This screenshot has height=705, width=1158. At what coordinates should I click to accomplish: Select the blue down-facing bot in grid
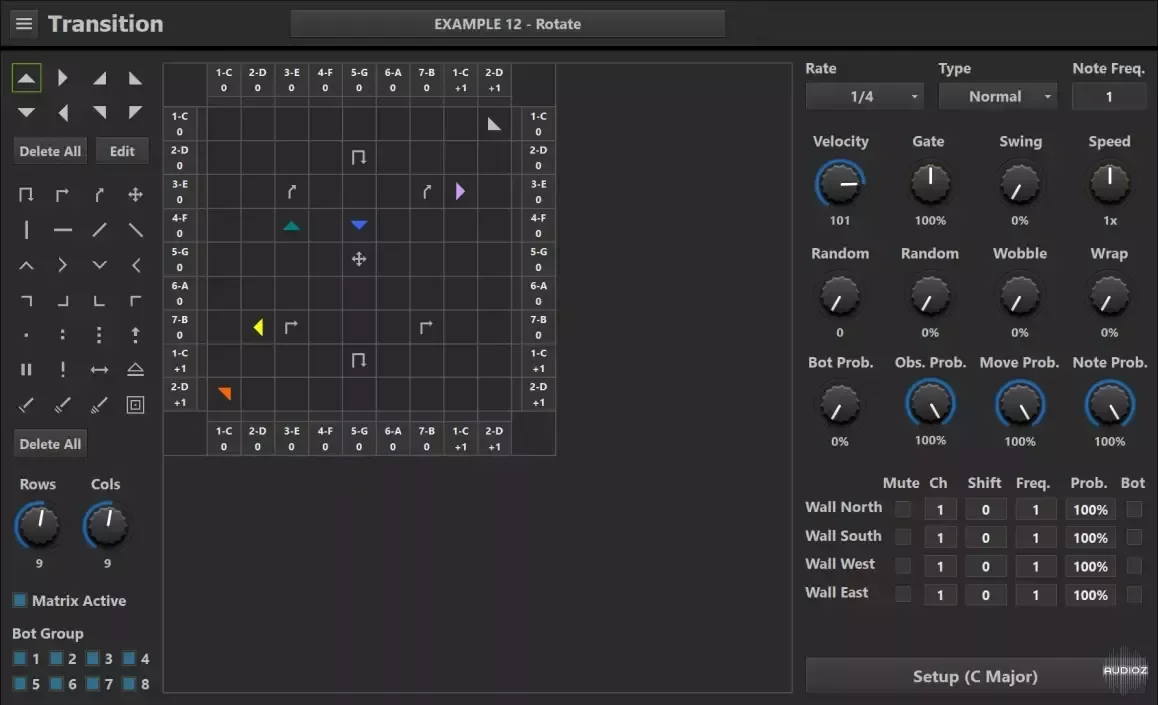coord(359,225)
